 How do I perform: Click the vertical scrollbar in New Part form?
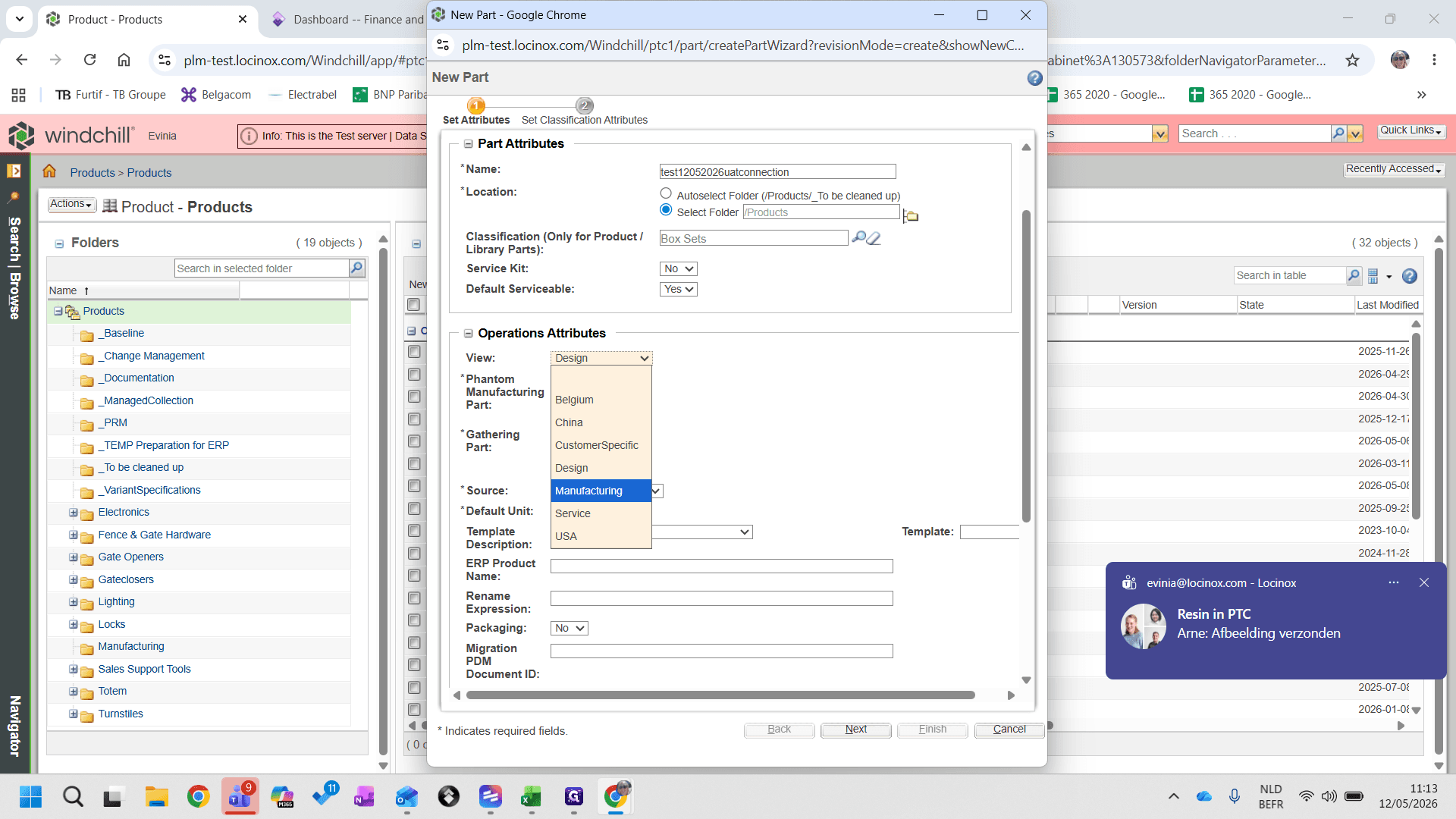1026,366
